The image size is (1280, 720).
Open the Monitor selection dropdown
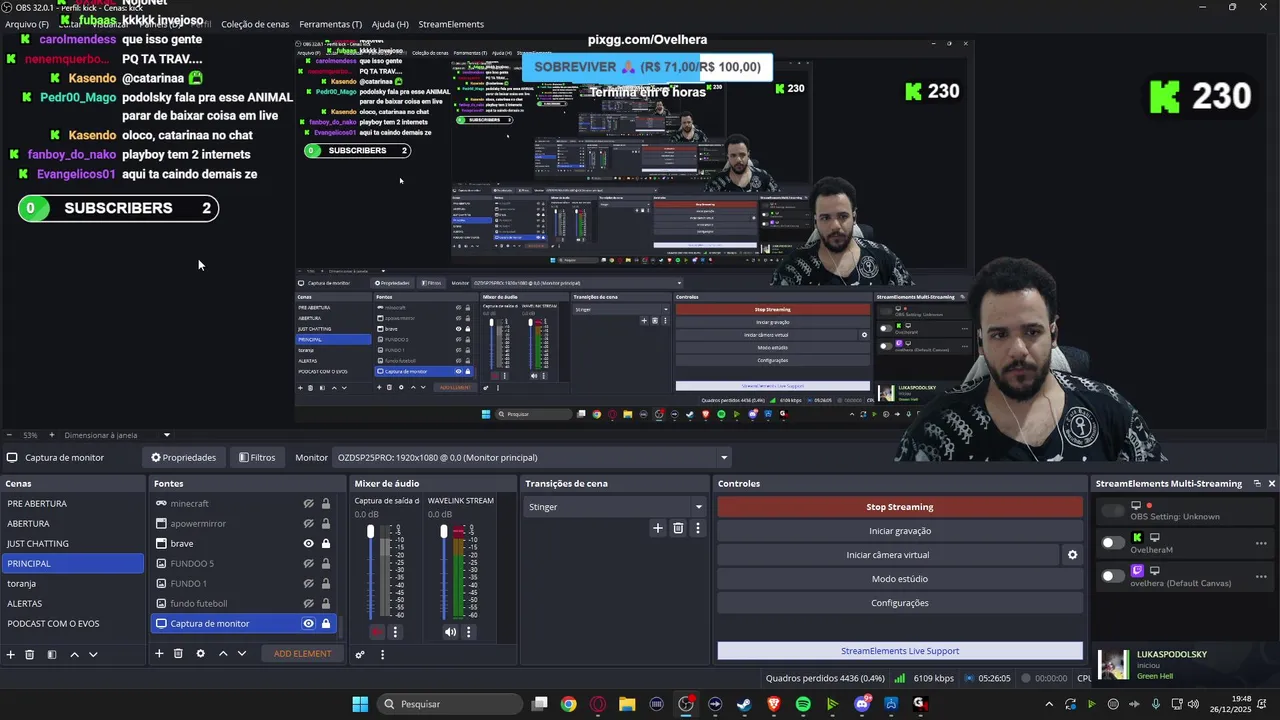click(532, 458)
